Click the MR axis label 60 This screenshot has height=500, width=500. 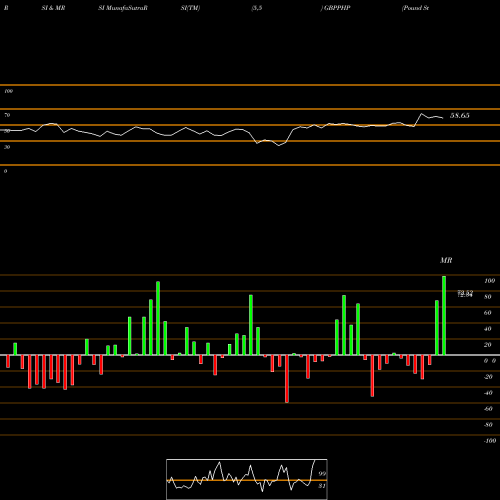click(487, 313)
